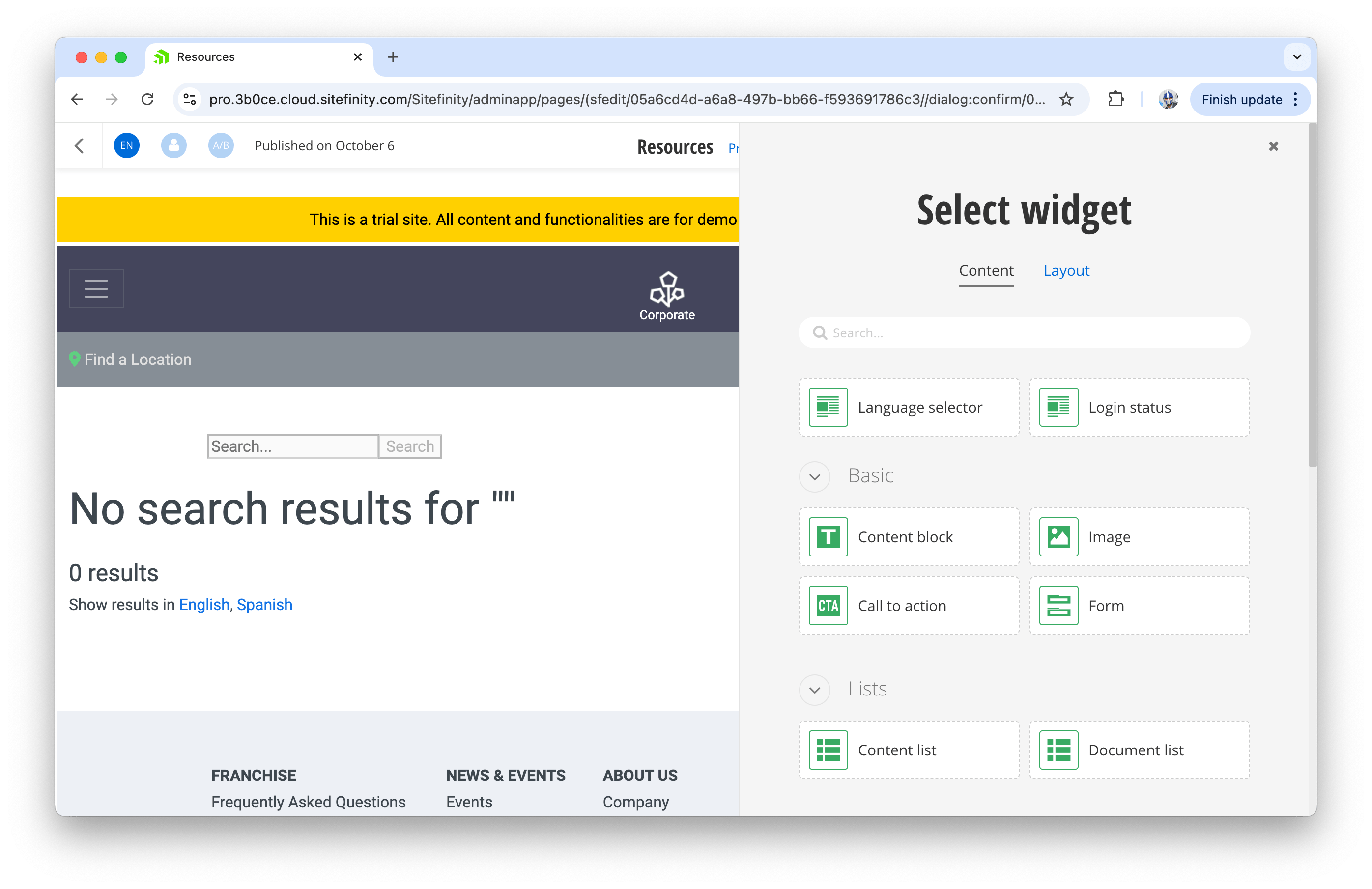Click the page Search... text box

click(293, 446)
